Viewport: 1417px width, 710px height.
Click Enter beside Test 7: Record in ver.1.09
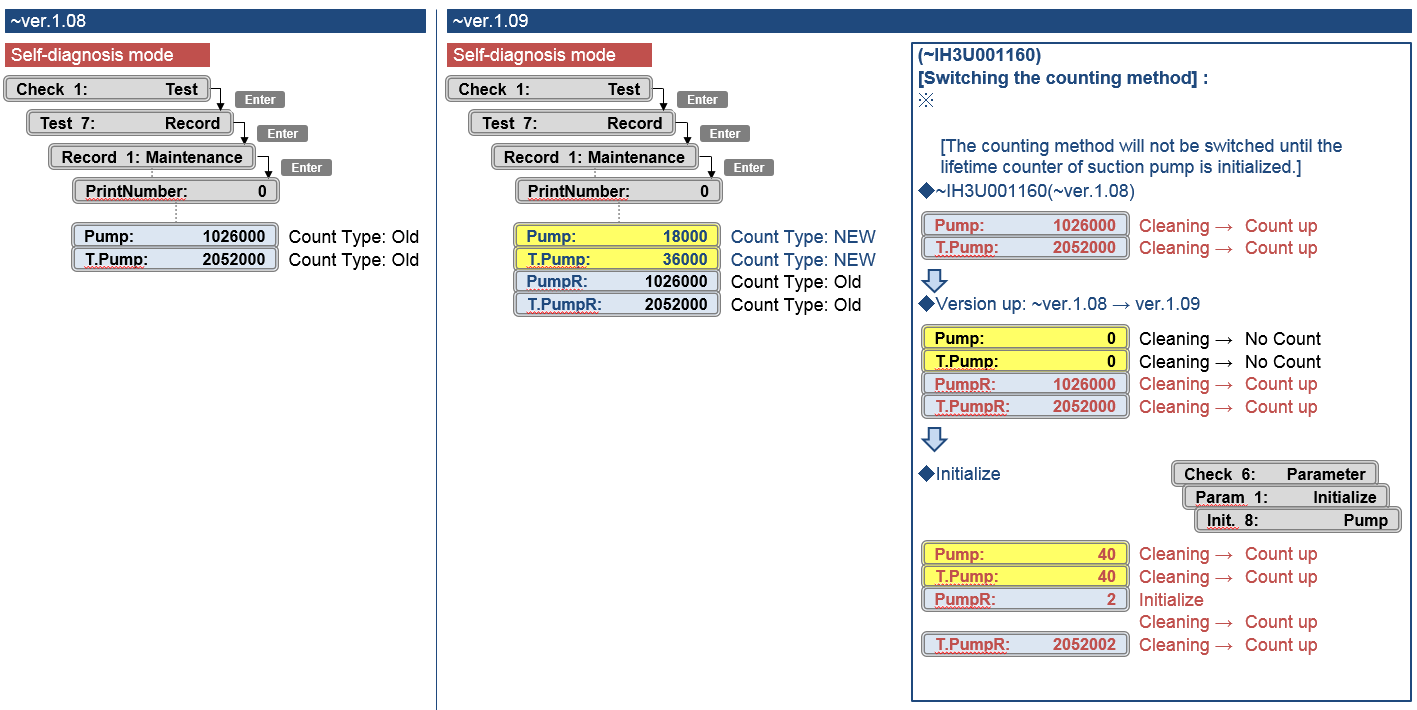[x=725, y=133]
